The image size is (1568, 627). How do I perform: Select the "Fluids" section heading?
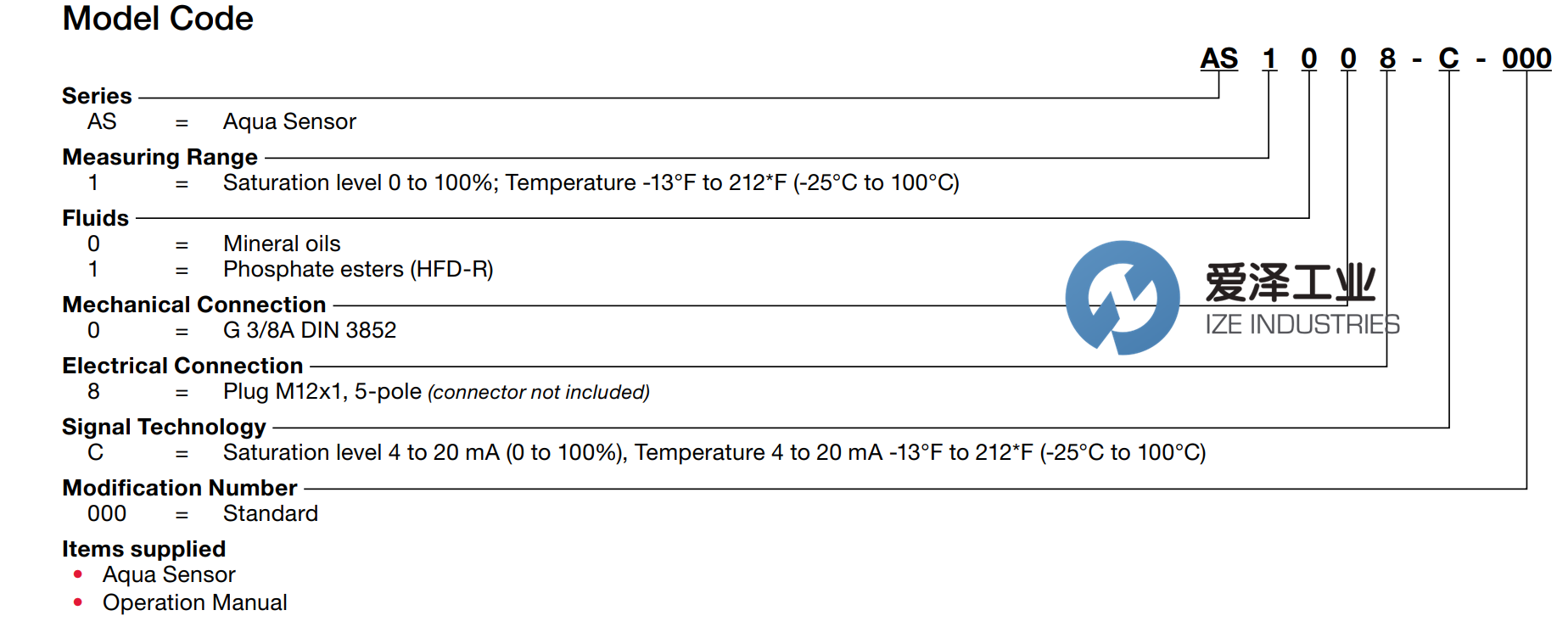click(x=95, y=218)
